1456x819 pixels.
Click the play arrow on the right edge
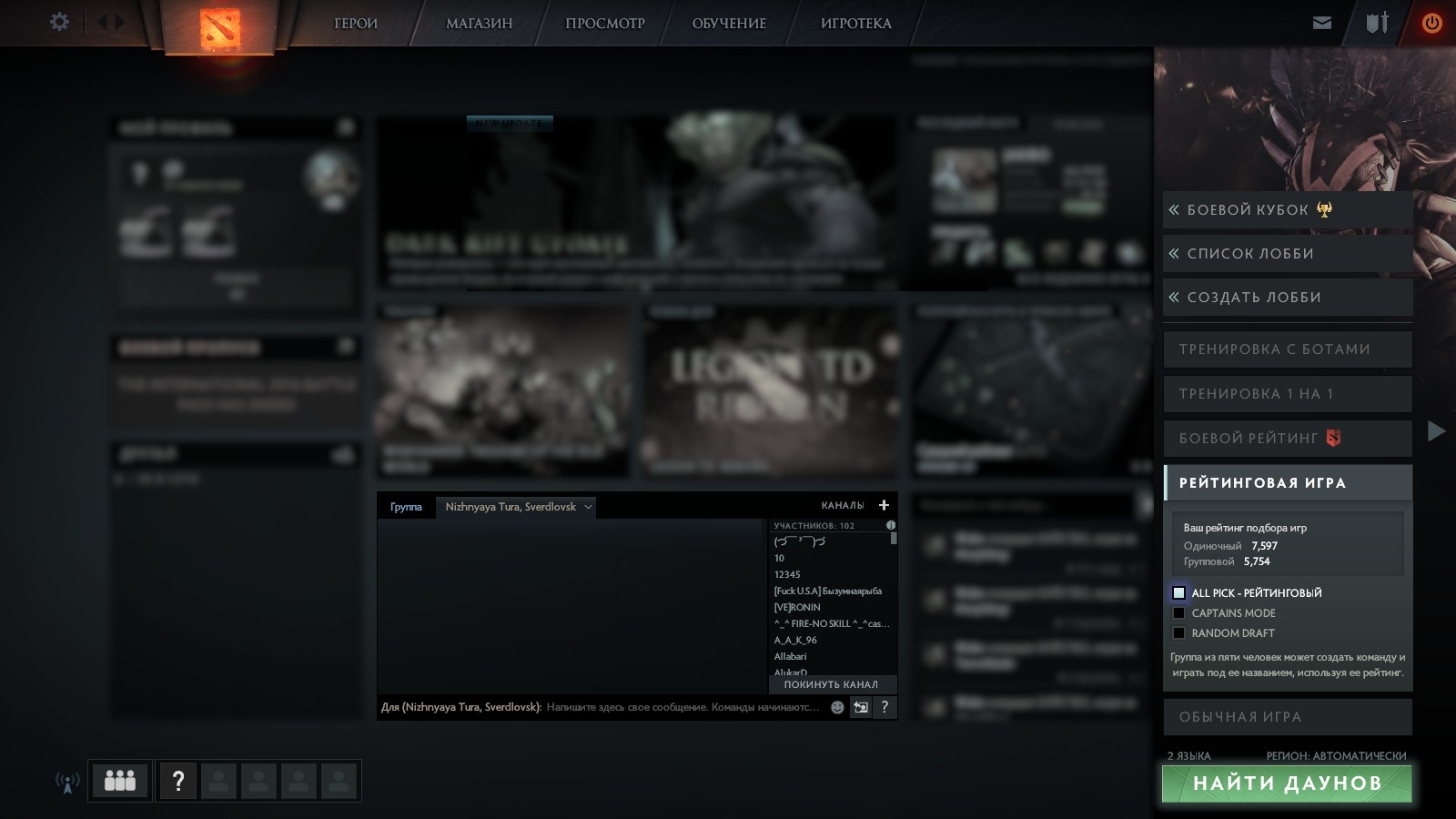[1437, 430]
